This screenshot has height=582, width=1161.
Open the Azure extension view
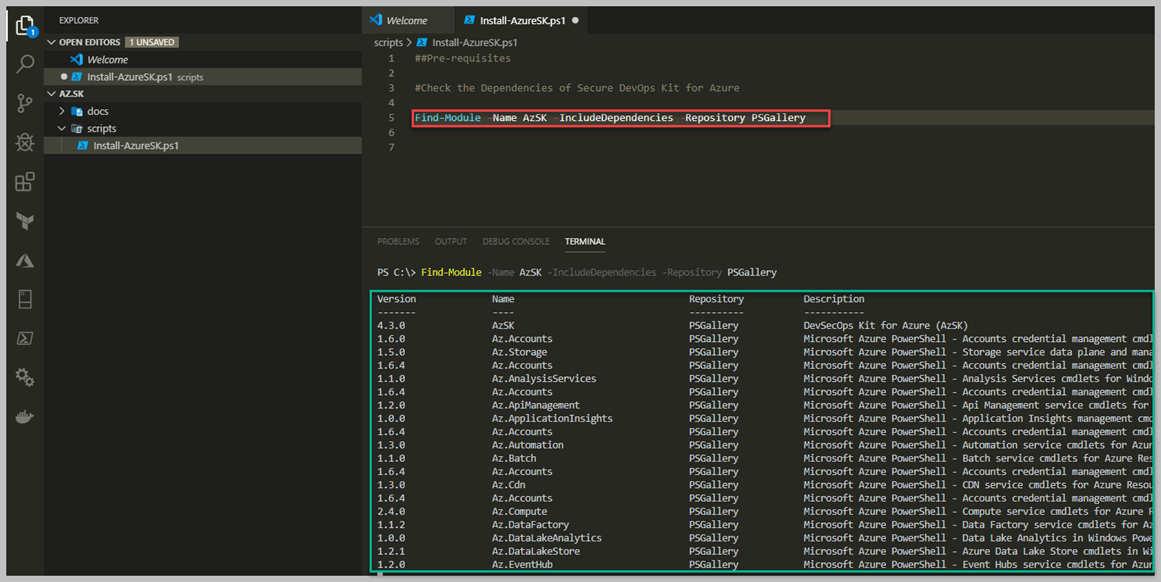pyautogui.click(x=25, y=261)
